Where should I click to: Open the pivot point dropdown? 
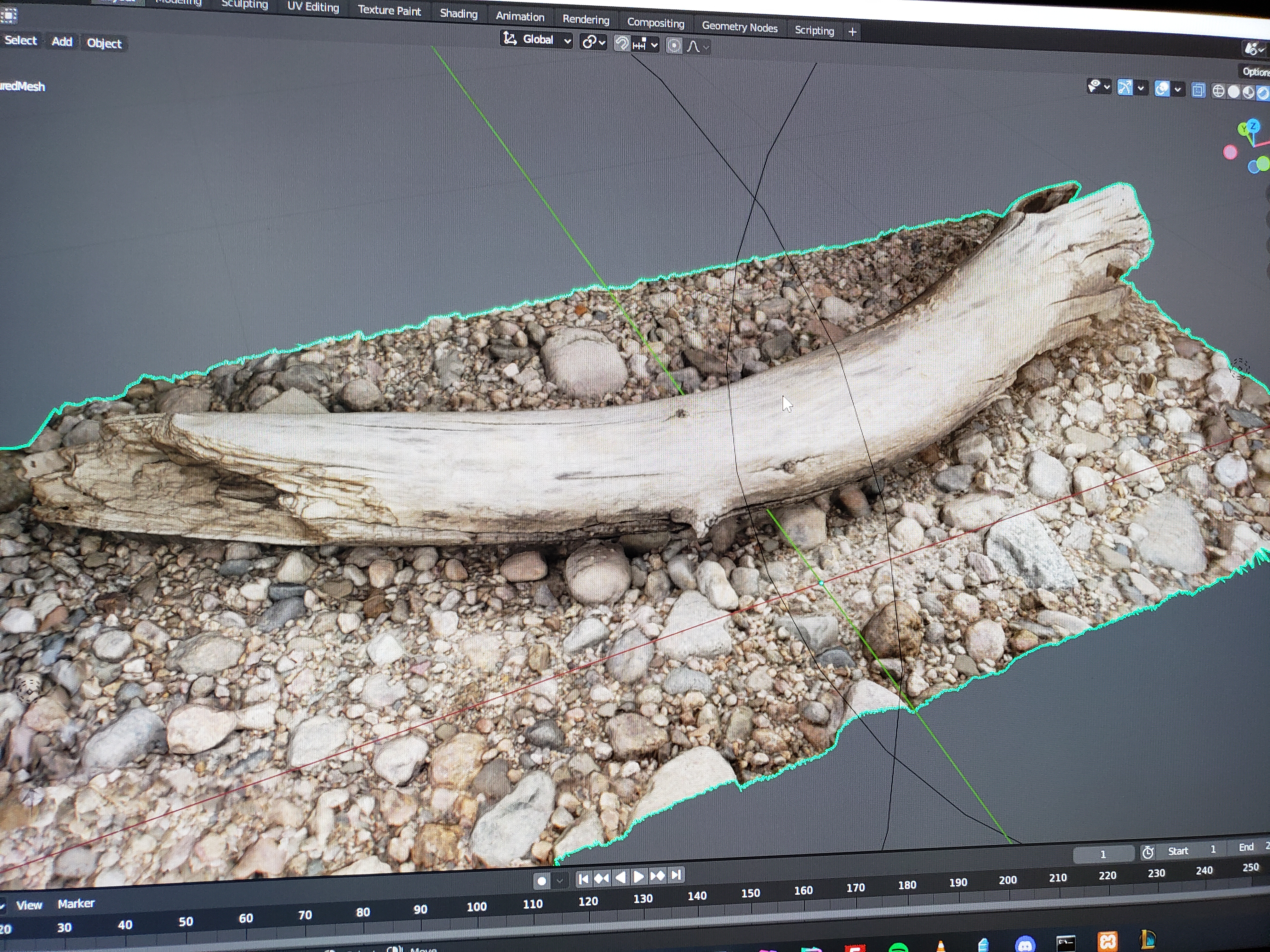594,42
